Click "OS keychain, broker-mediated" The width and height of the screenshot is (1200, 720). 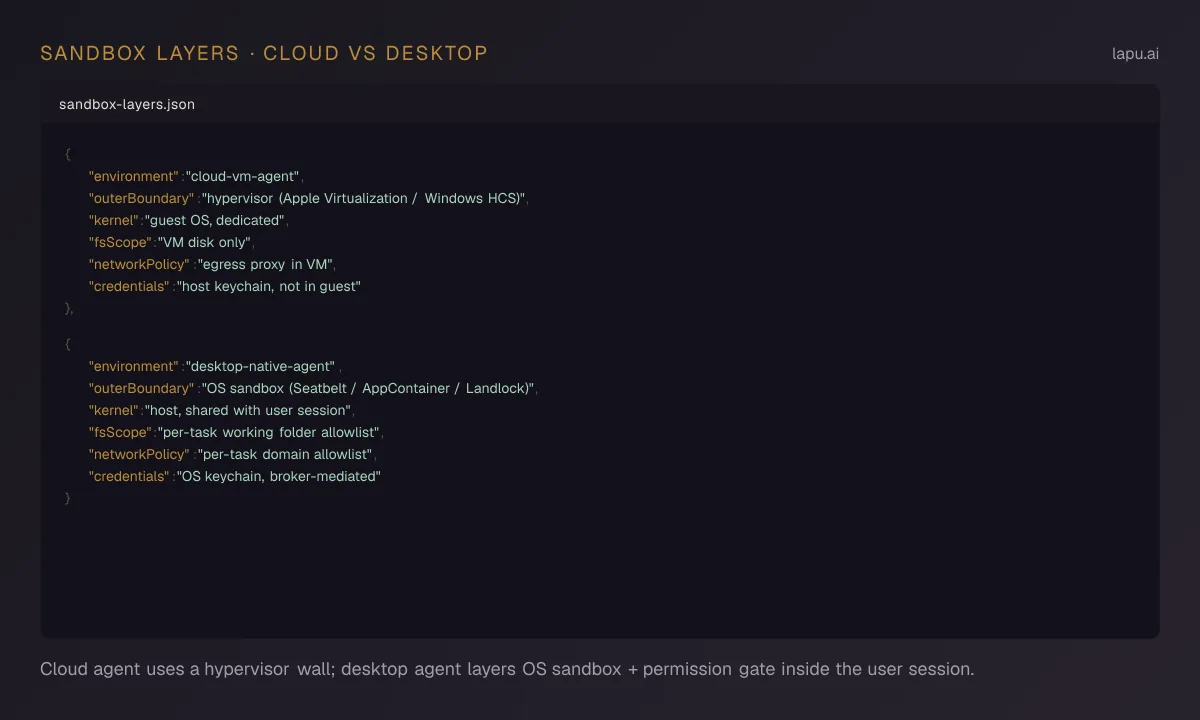pyautogui.click(x=279, y=476)
